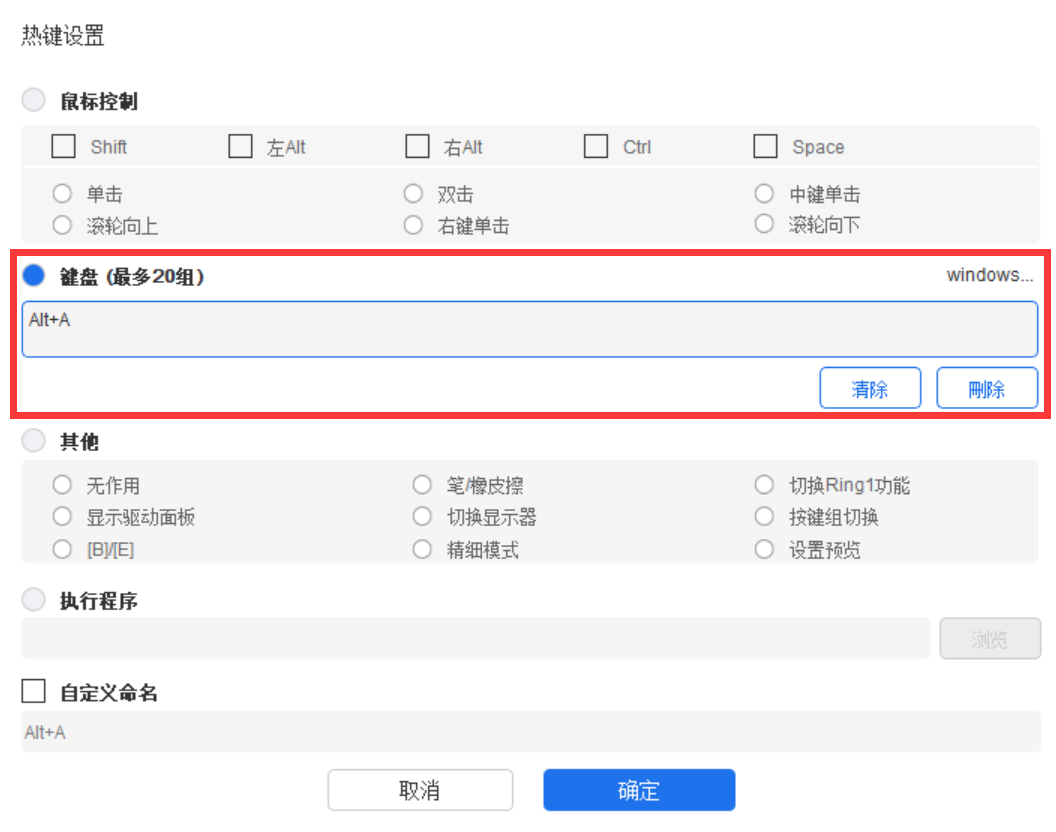Open the windows... system dropdown
1056x832 pixels.
989,275
